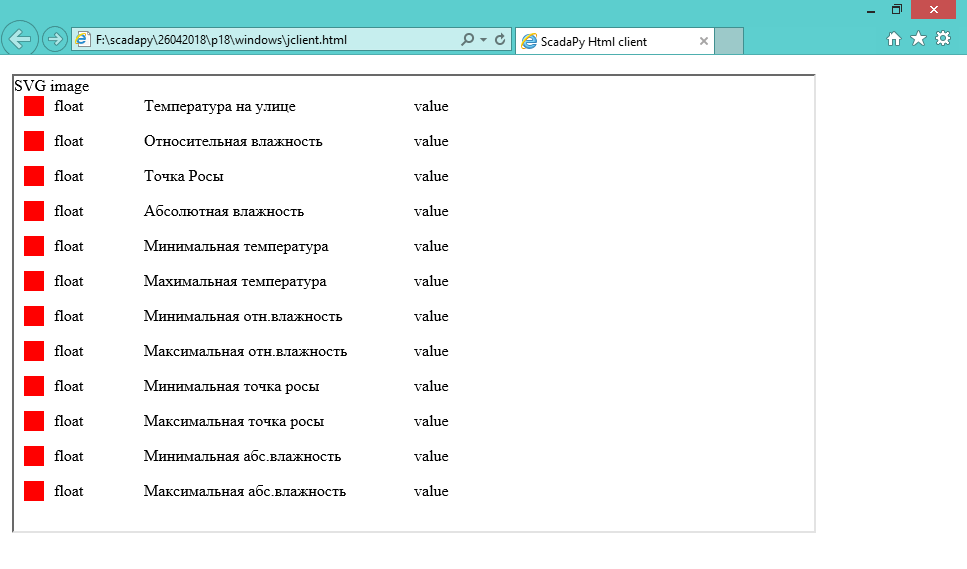Select the text Махимальная температура
This screenshot has height=569, width=967.
pyautogui.click(x=235, y=282)
